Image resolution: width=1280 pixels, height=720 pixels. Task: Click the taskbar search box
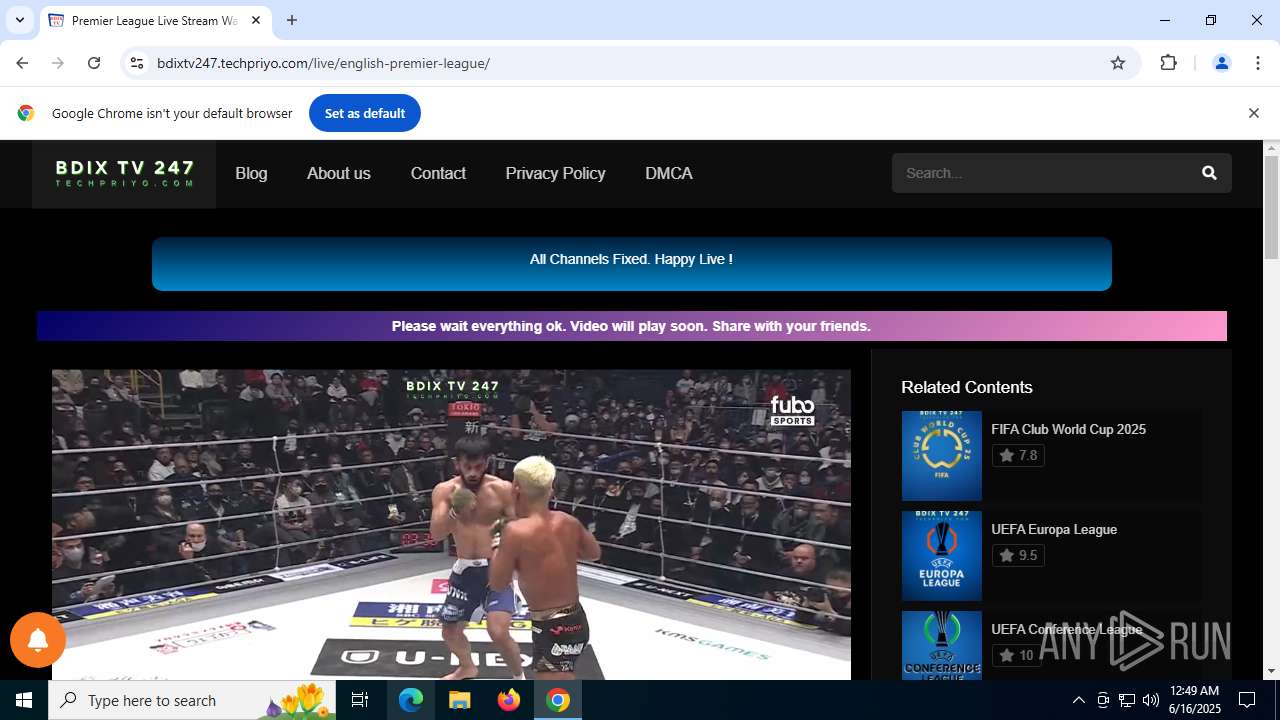[x=193, y=700]
